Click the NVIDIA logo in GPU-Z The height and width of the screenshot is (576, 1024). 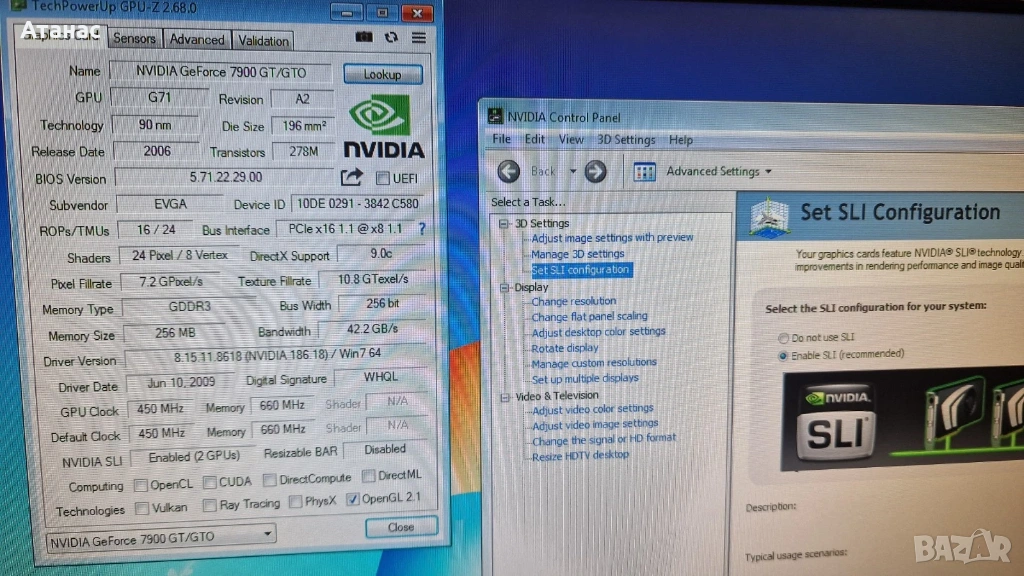pyautogui.click(x=383, y=125)
